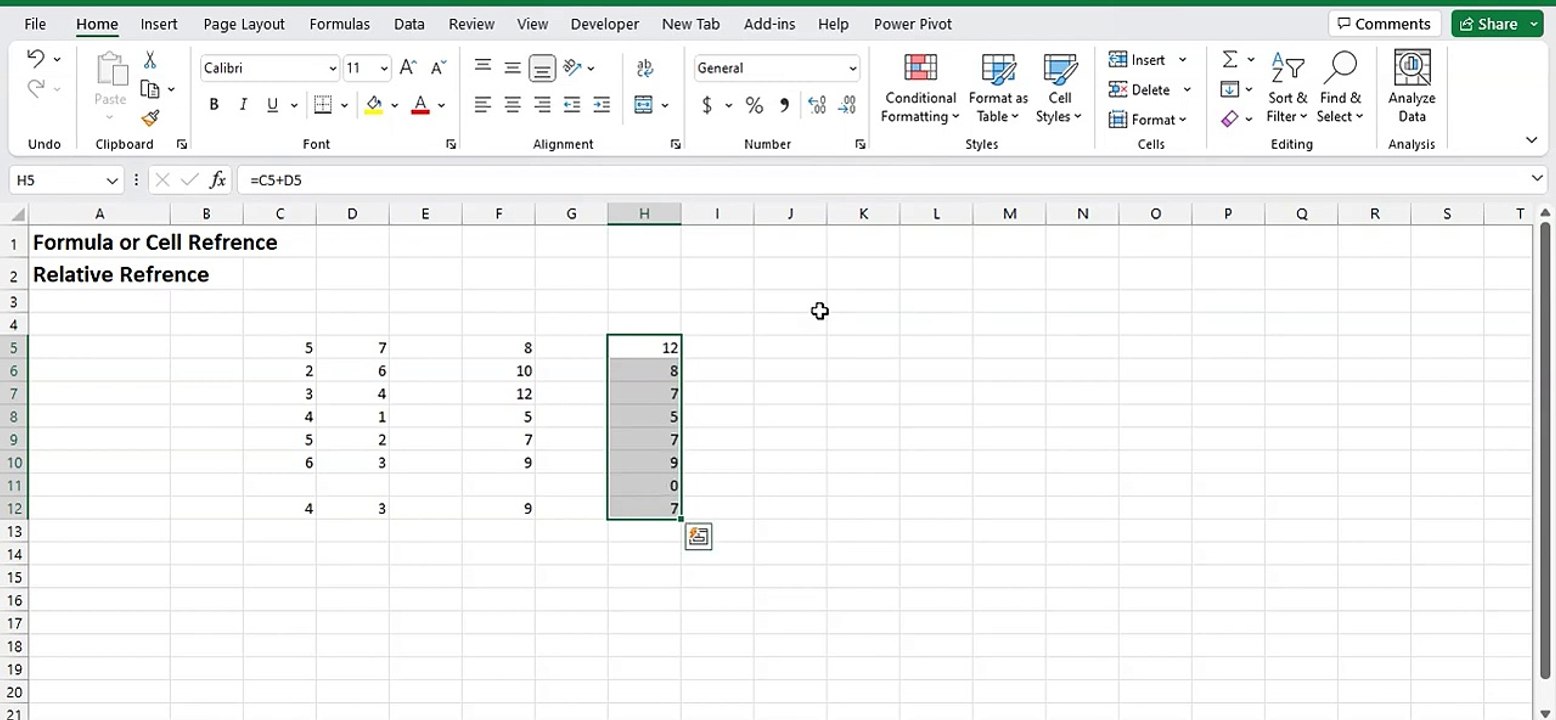Image resolution: width=1556 pixels, height=720 pixels.
Task: Click the AutoSum sigma icon
Action: pyautogui.click(x=1230, y=60)
